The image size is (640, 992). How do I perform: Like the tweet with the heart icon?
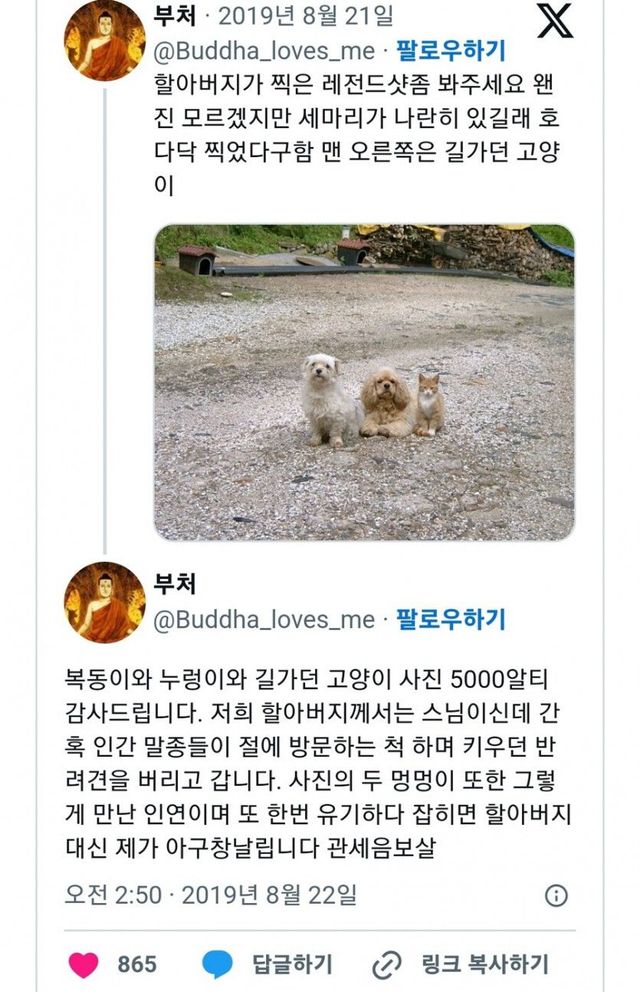84,964
